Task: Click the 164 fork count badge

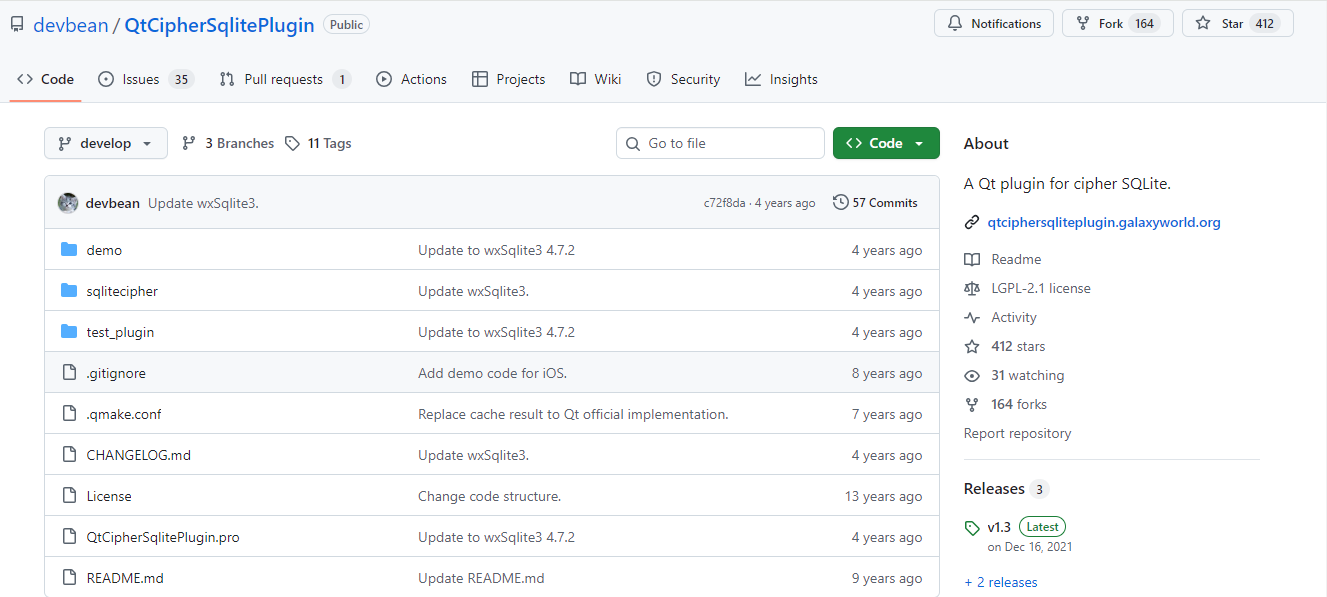Action: click(1144, 24)
